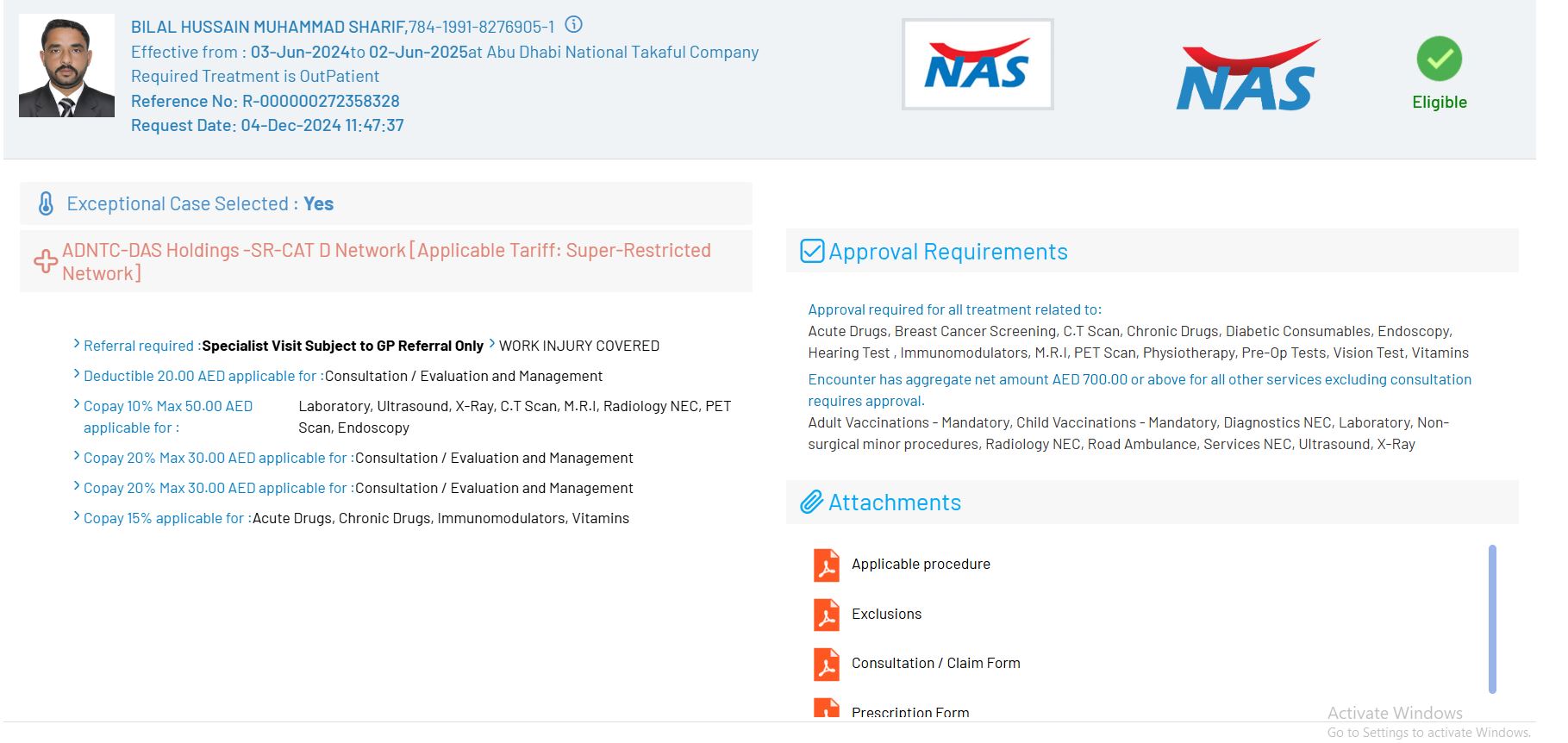The height and width of the screenshot is (743, 1568).
Task: Expand the Copay 10% Max 50.00 AED chevron
Action: (x=77, y=404)
